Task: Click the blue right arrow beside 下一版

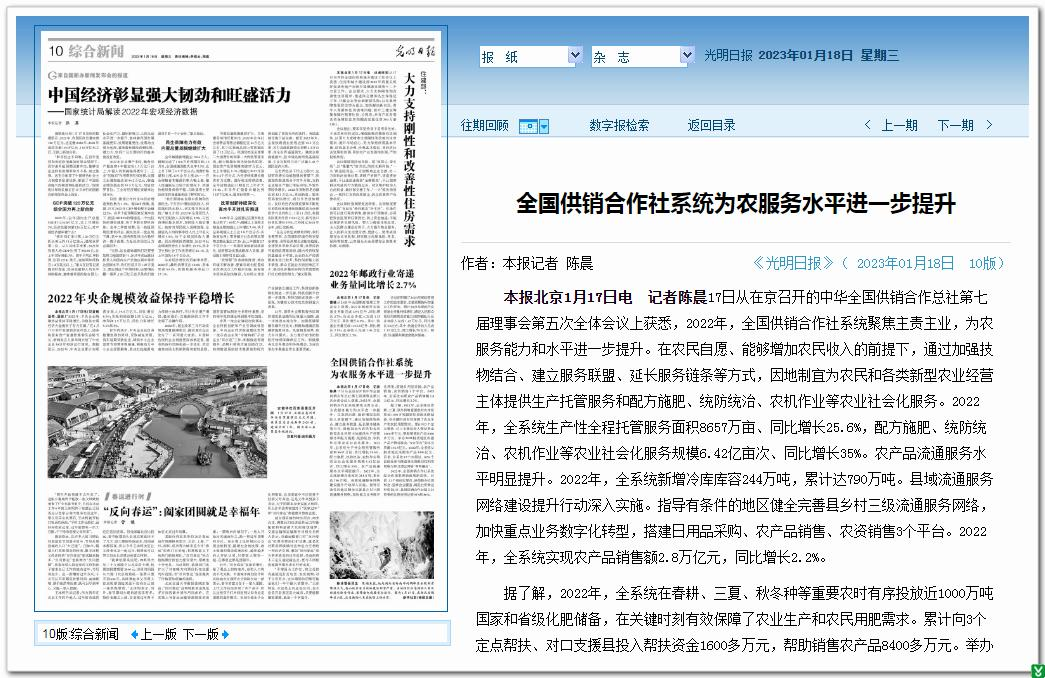Action: 225,634
